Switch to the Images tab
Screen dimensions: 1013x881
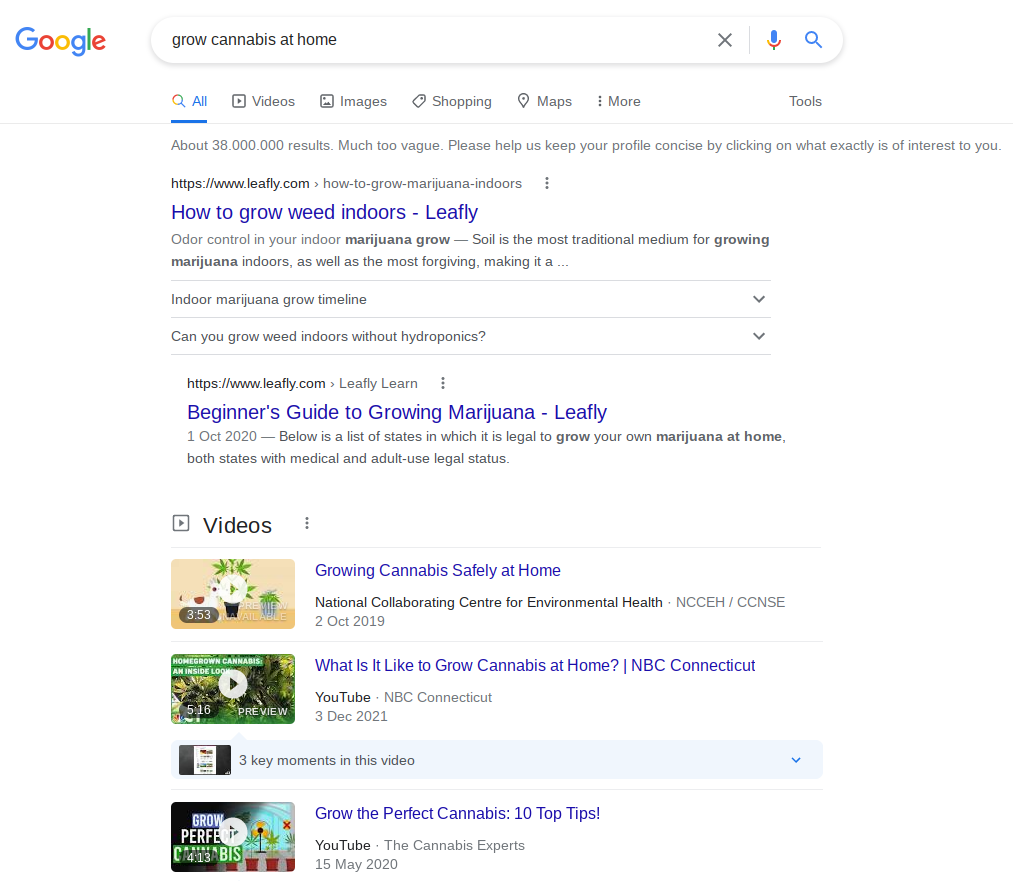(353, 101)
